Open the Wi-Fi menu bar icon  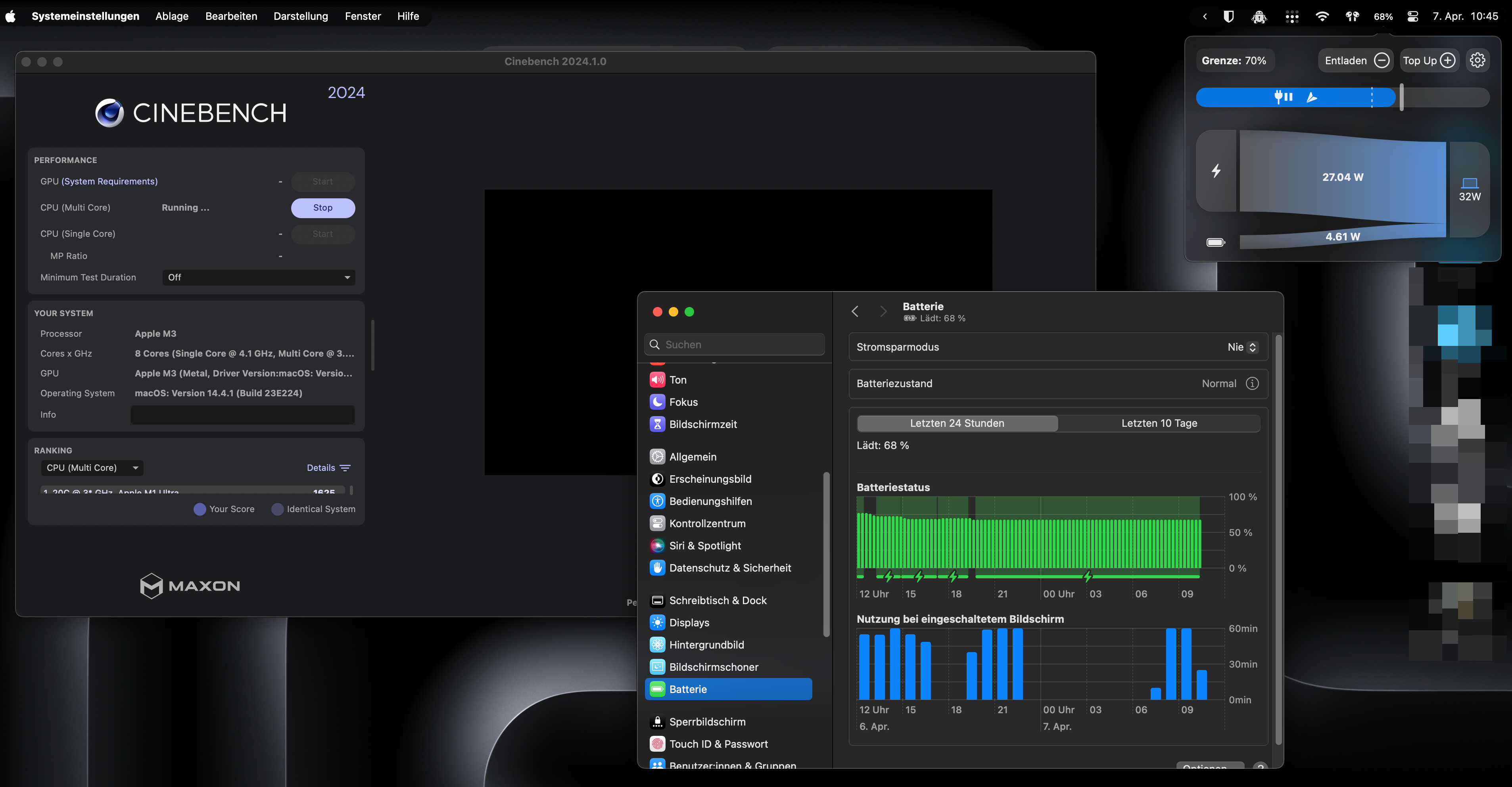coord(1322,16)
